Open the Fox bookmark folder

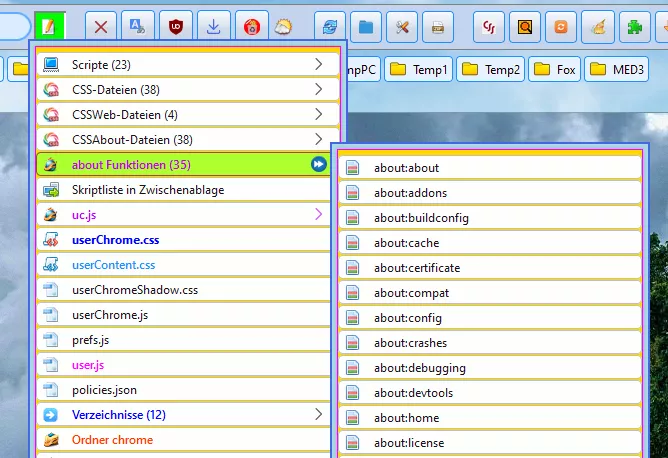(555, 69)
